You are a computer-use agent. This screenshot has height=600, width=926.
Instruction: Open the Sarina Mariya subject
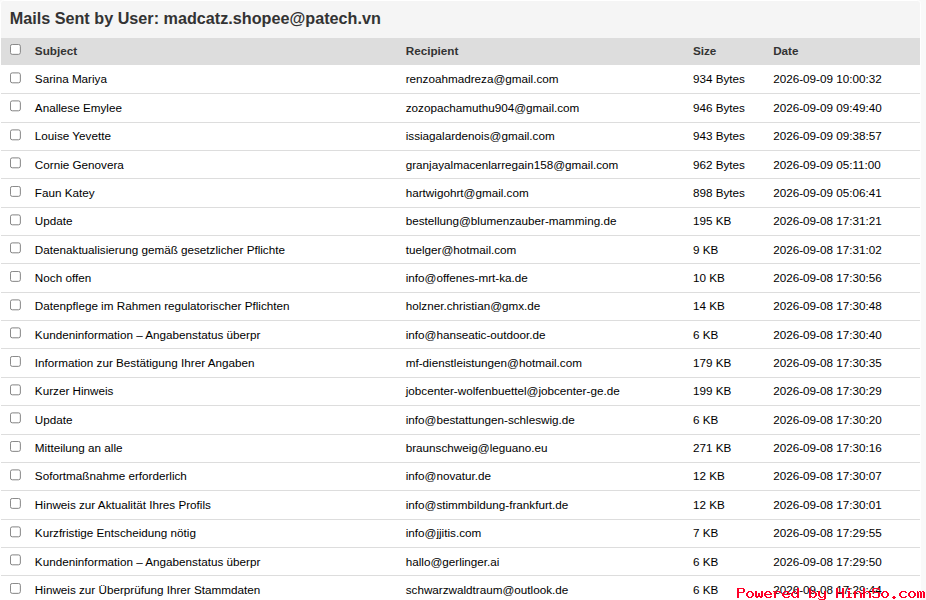[71, 79]
